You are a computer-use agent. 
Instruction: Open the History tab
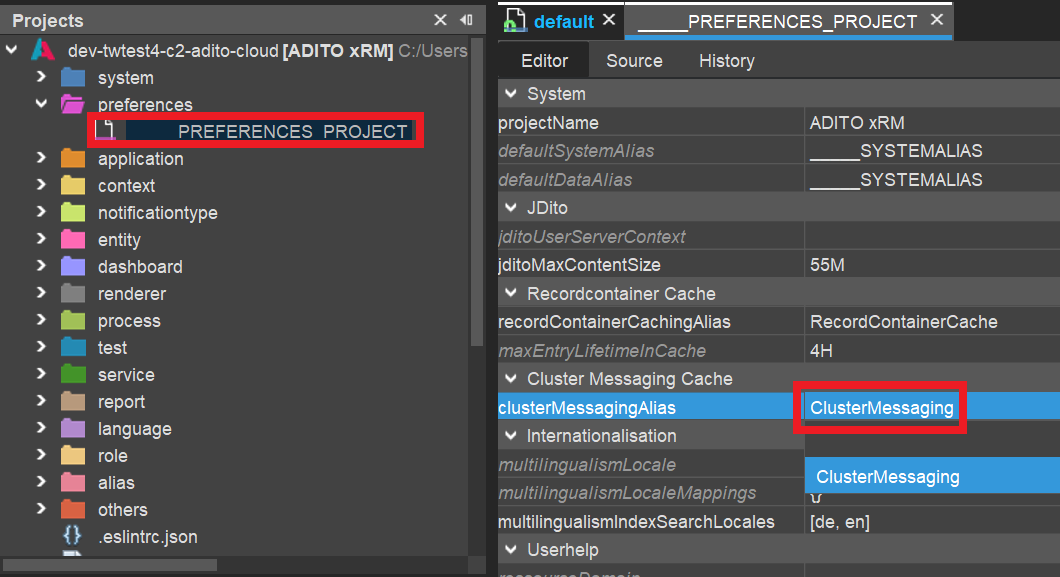pos(726,61)
